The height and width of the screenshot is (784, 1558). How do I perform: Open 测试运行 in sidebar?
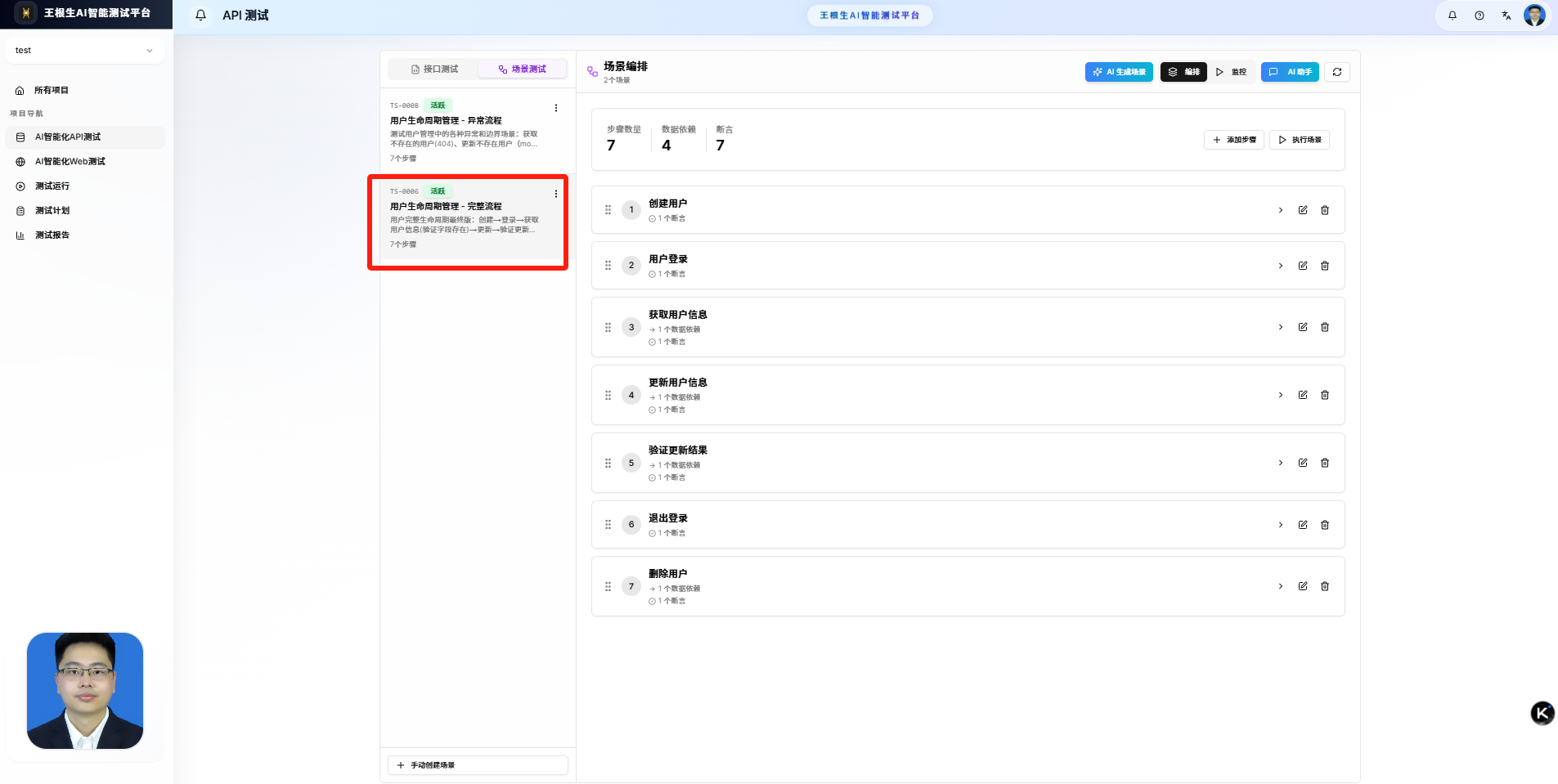point(84,186)
